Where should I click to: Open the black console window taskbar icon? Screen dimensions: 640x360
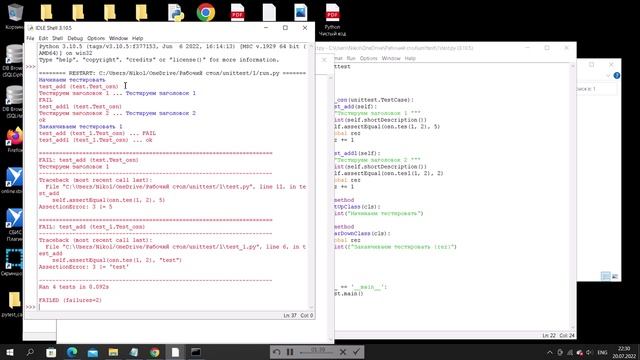point(196,352)
